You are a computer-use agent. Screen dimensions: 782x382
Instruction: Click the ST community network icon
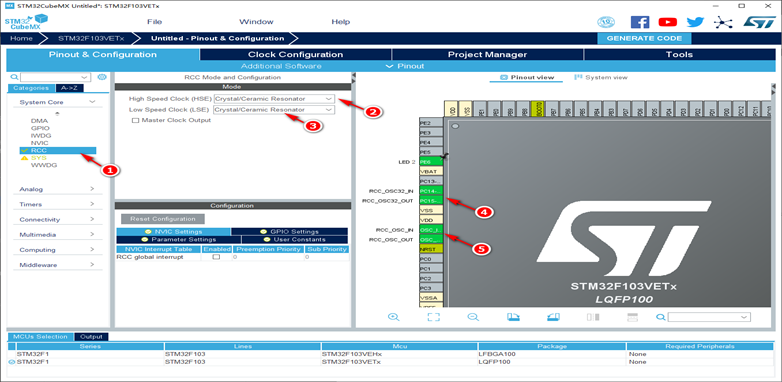pyautogui.click(x=722, y=22)
